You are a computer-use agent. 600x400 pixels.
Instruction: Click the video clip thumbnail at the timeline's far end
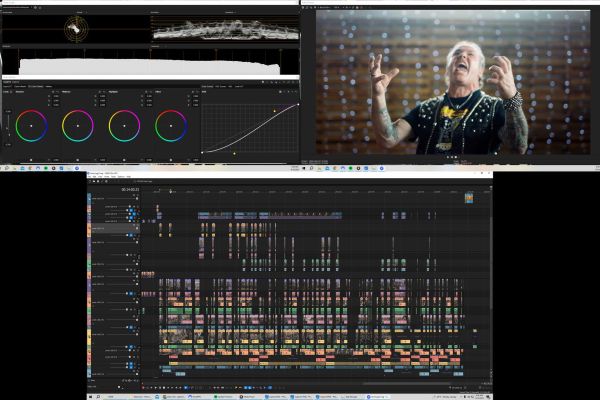point(468,198)
